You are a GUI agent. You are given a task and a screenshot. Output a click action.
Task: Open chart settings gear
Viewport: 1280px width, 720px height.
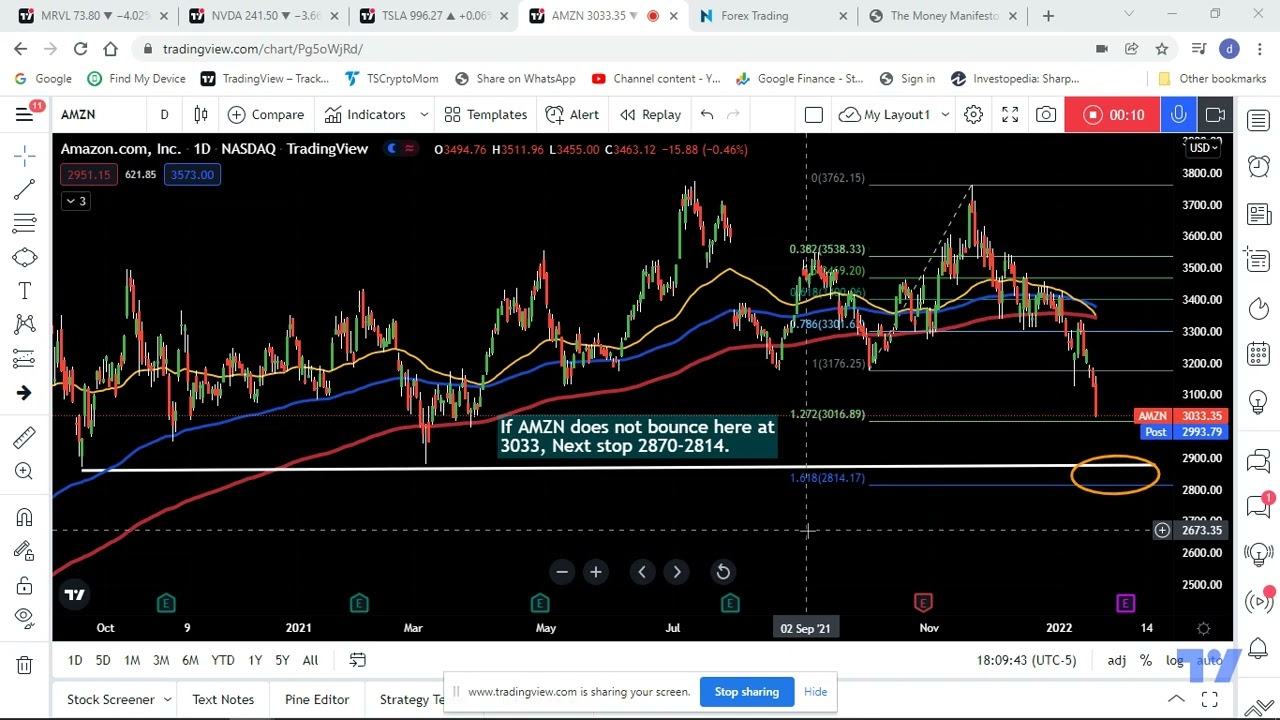click(x=973, y=115)
